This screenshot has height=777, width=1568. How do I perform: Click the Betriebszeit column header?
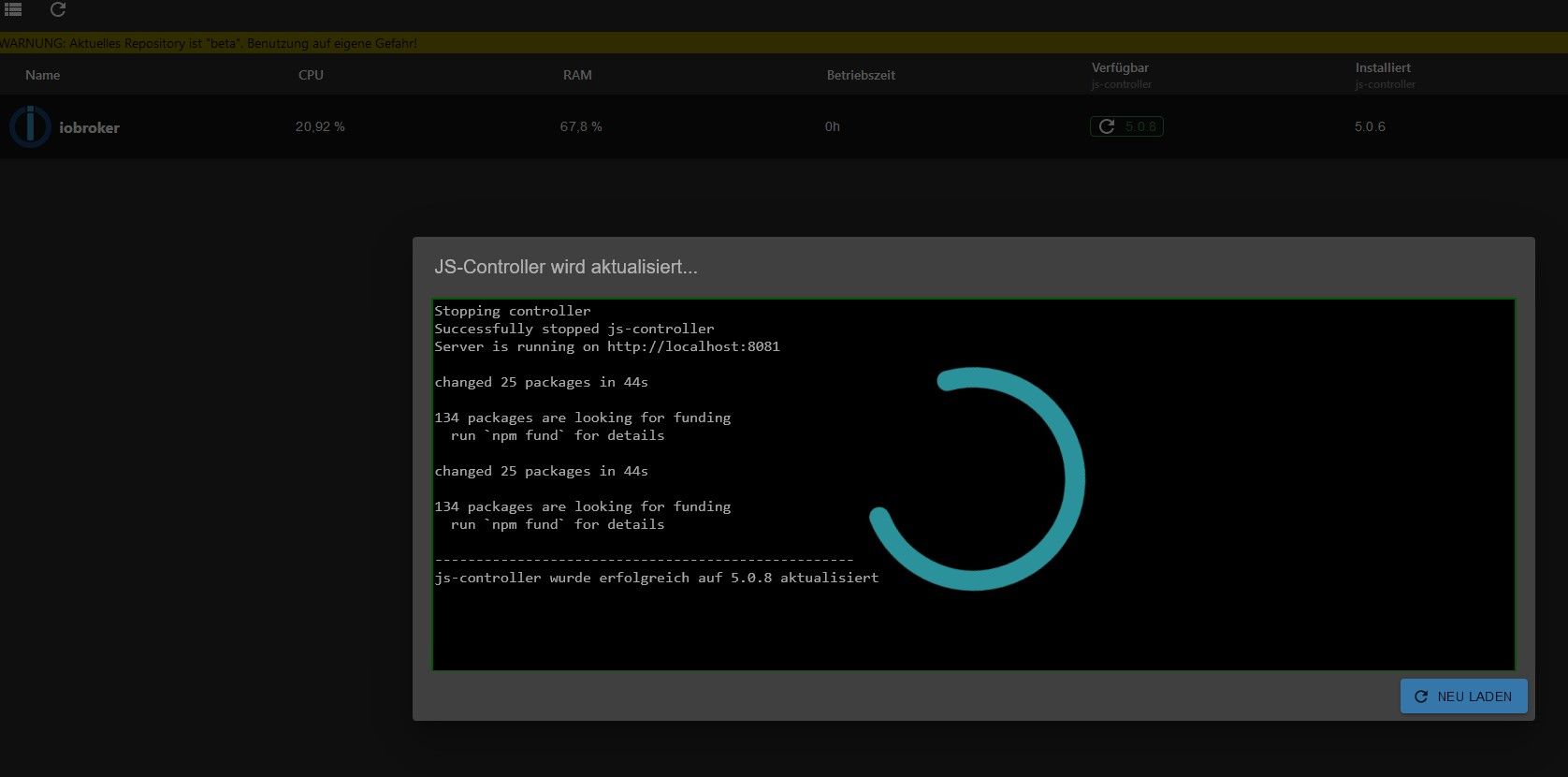tap(861, 75)
